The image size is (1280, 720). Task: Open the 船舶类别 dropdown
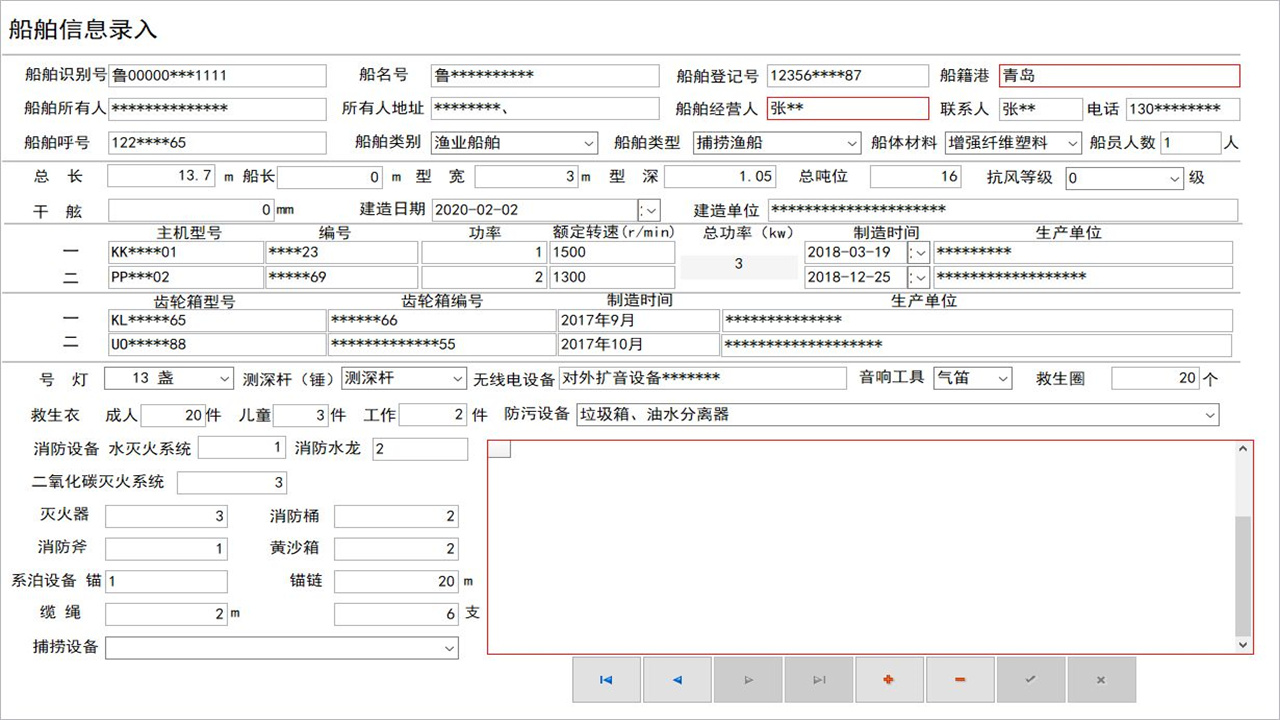588,143
